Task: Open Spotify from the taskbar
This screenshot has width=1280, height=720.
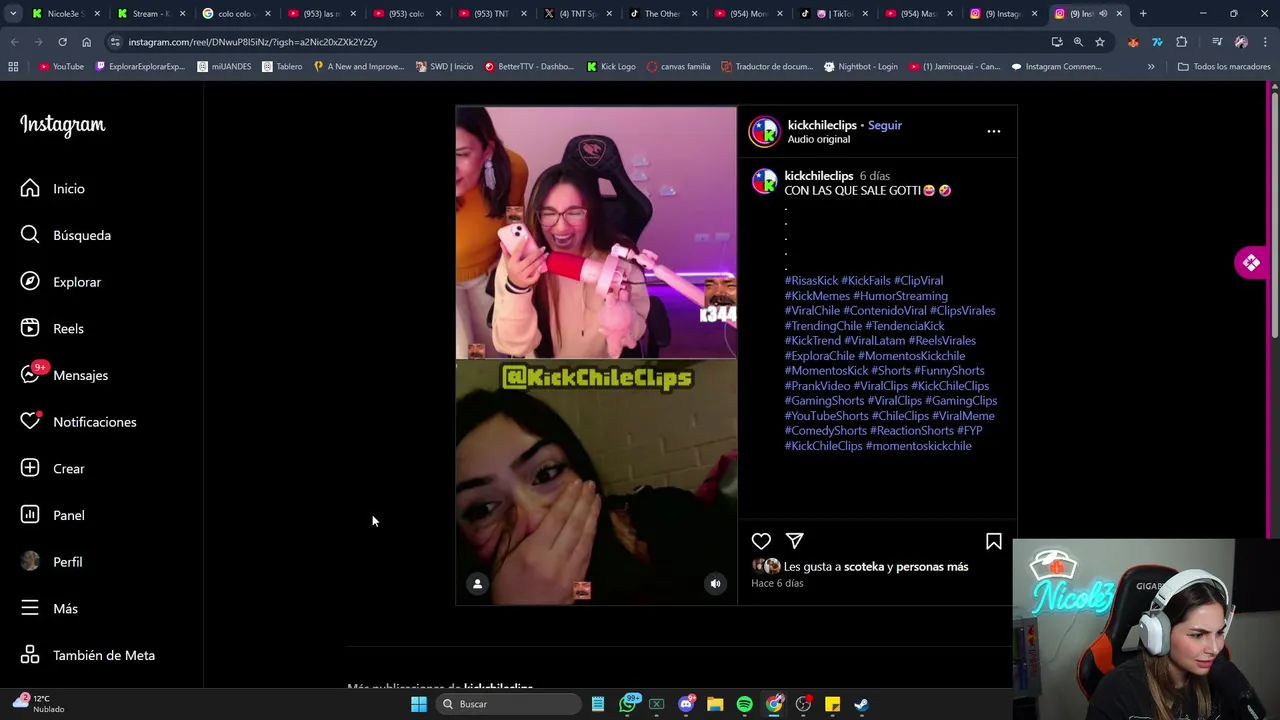Action: click(x=745, y=704)
